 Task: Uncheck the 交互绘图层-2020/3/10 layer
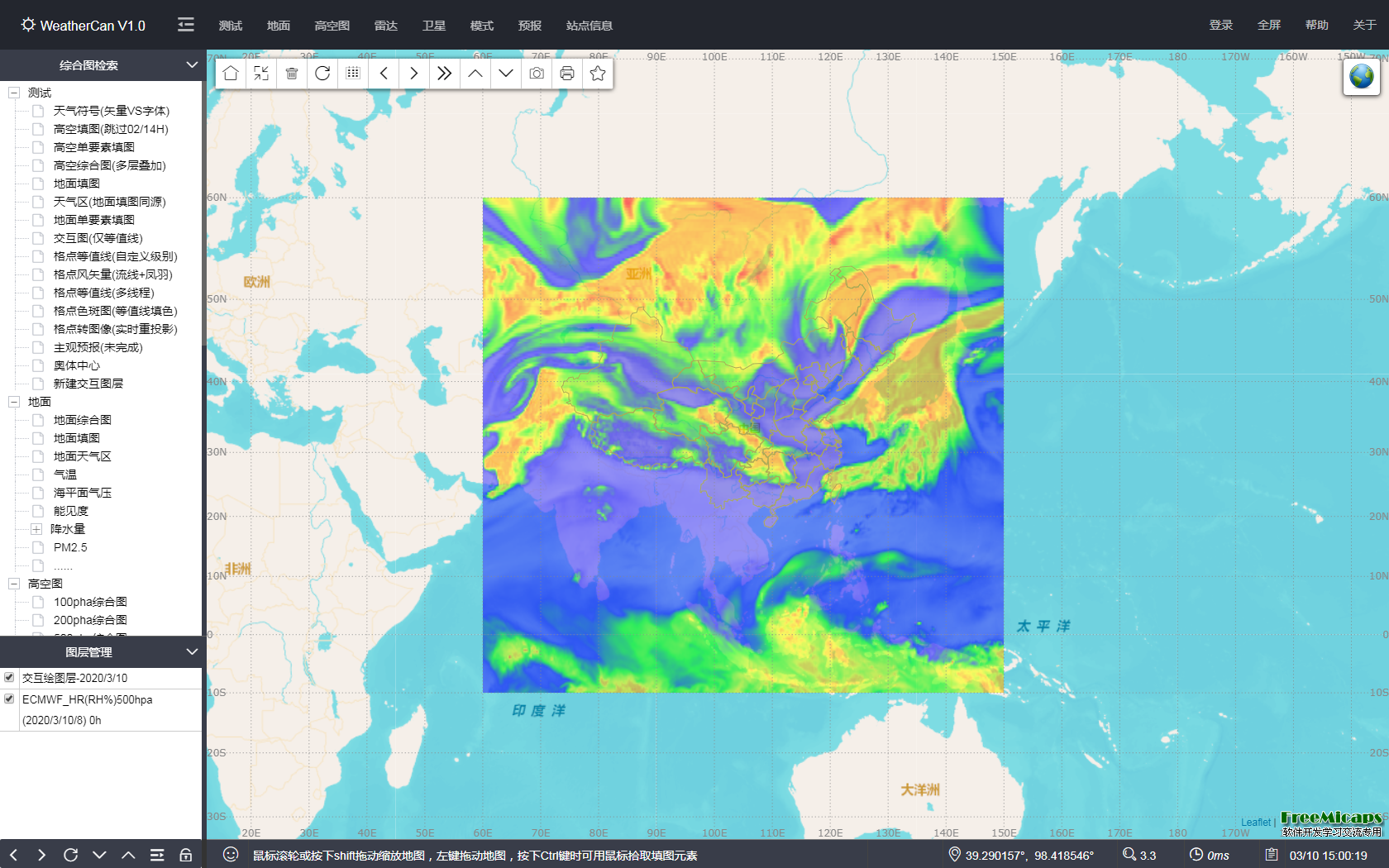pyautogui.click(x=9, y=677)
